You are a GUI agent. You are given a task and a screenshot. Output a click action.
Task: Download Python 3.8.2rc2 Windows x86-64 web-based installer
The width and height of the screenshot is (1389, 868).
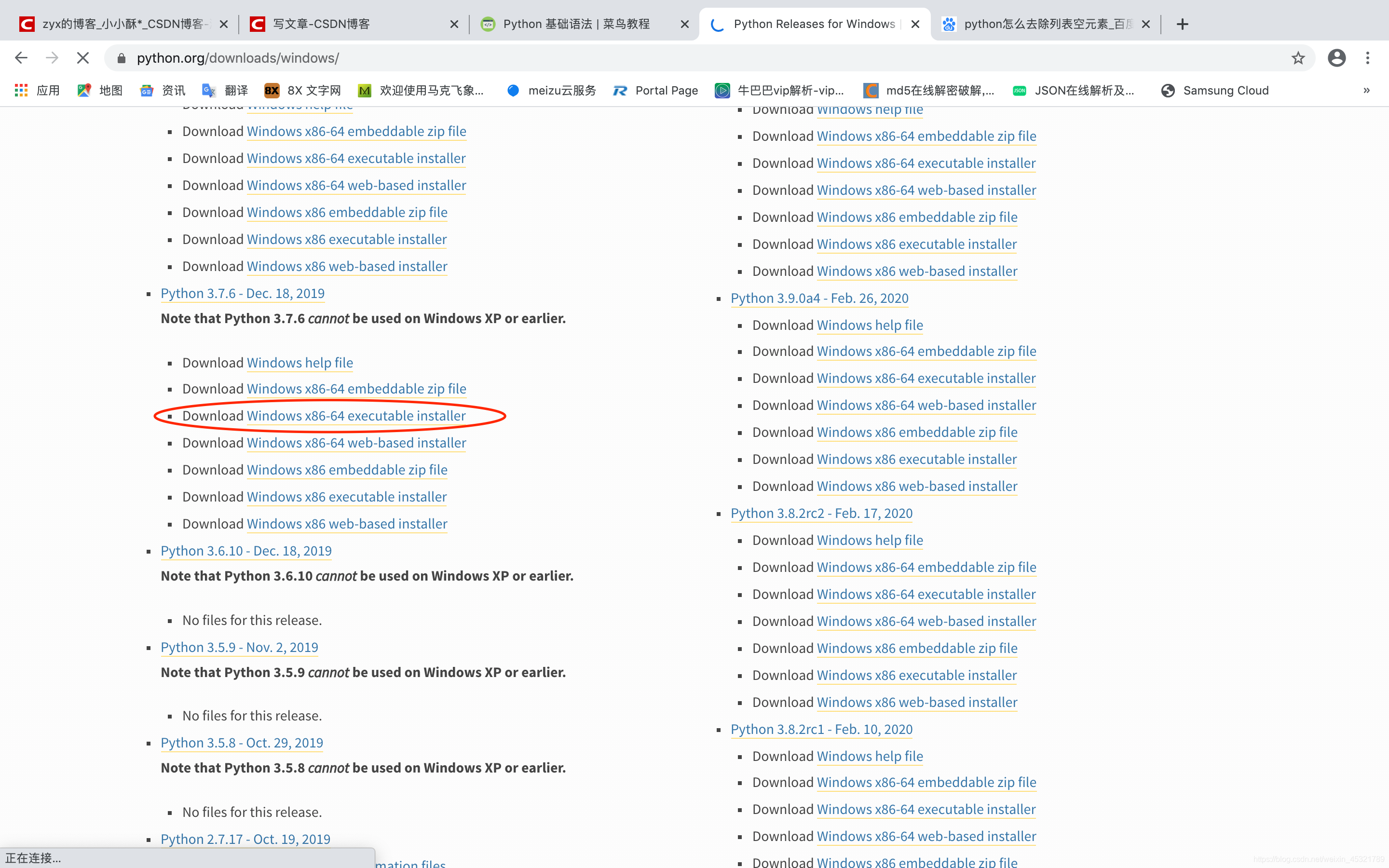pos(926,621)
